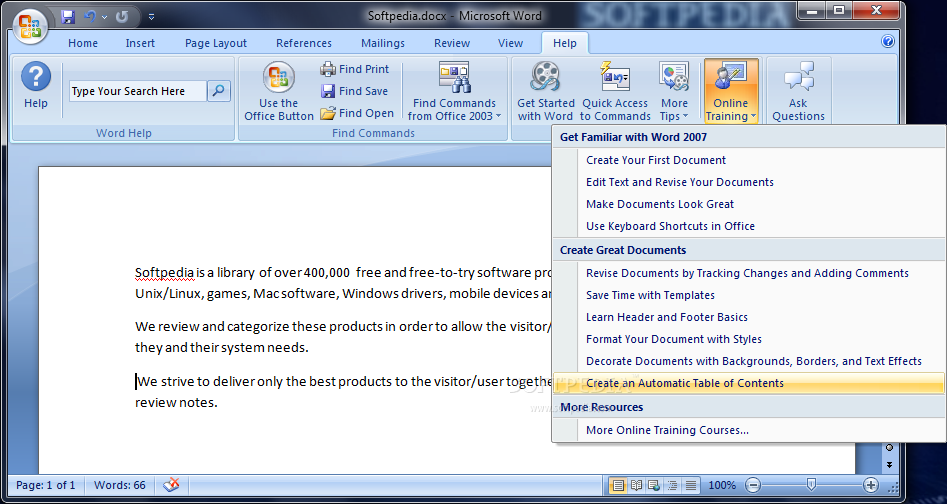Choose Create Your First Document
Screen dimensions: 947x504
tap(749, 160)
